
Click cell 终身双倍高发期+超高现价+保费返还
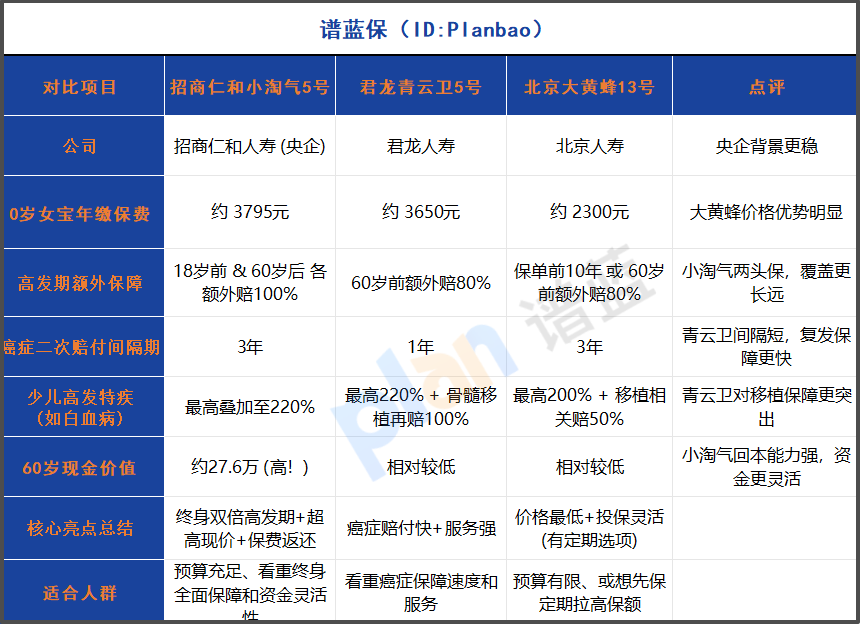pos(250,529)
